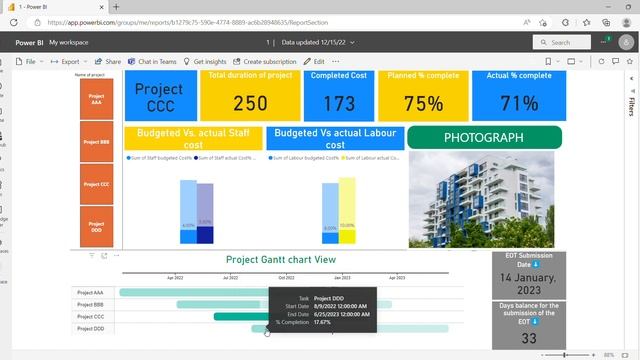The image size is (640, 360).
Task: Click the Labour actual cost legend swatch
Action: coord(343,158)
